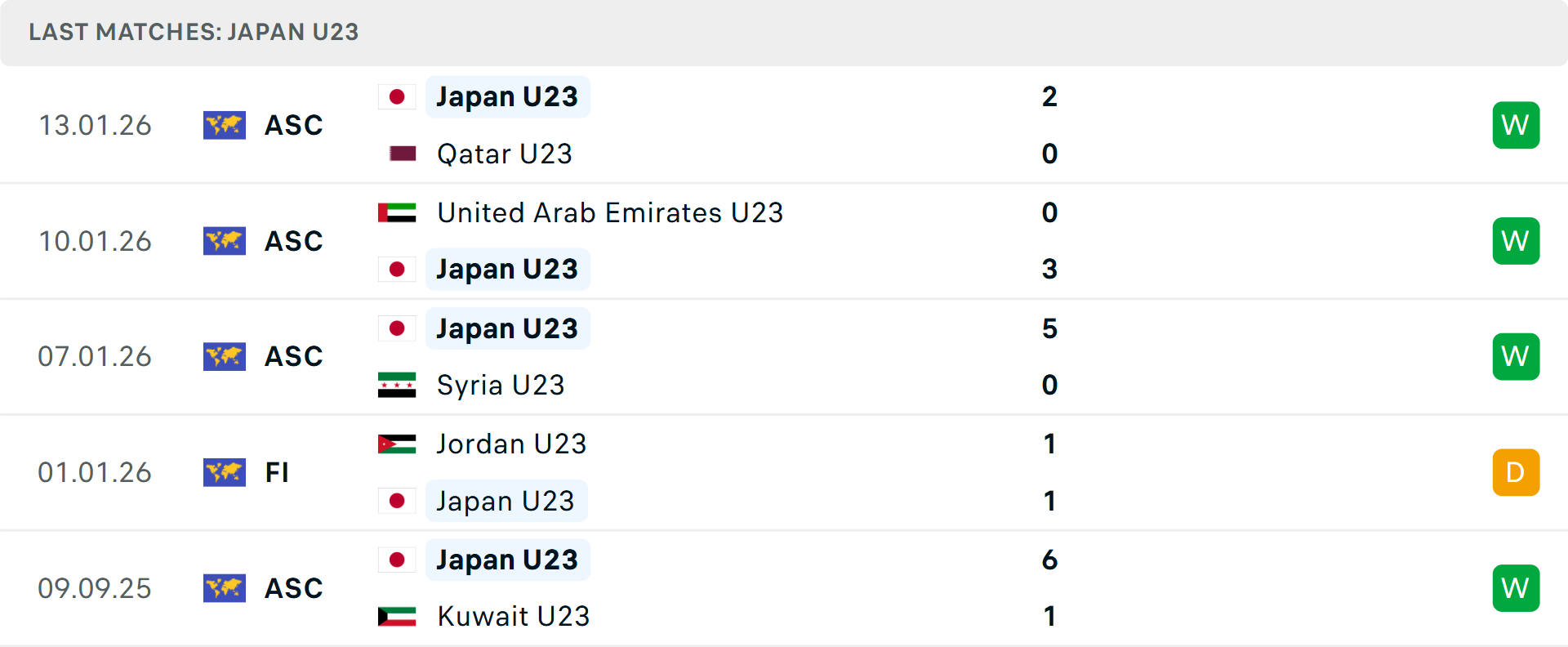Click Japan flag in the Qatar match
This screenshot has height=647, width=1568.
[397, 96]
